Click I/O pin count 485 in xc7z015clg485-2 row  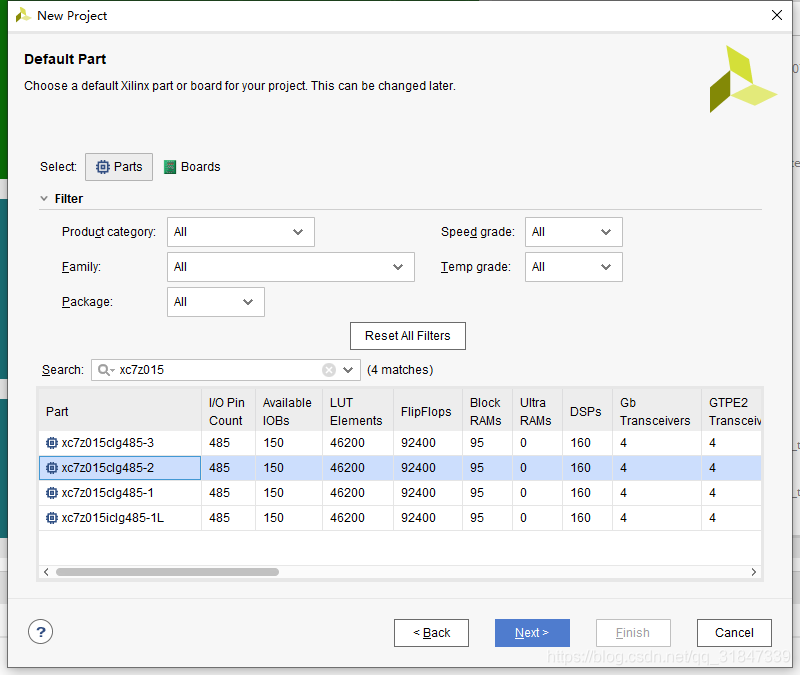pos(219,468)
